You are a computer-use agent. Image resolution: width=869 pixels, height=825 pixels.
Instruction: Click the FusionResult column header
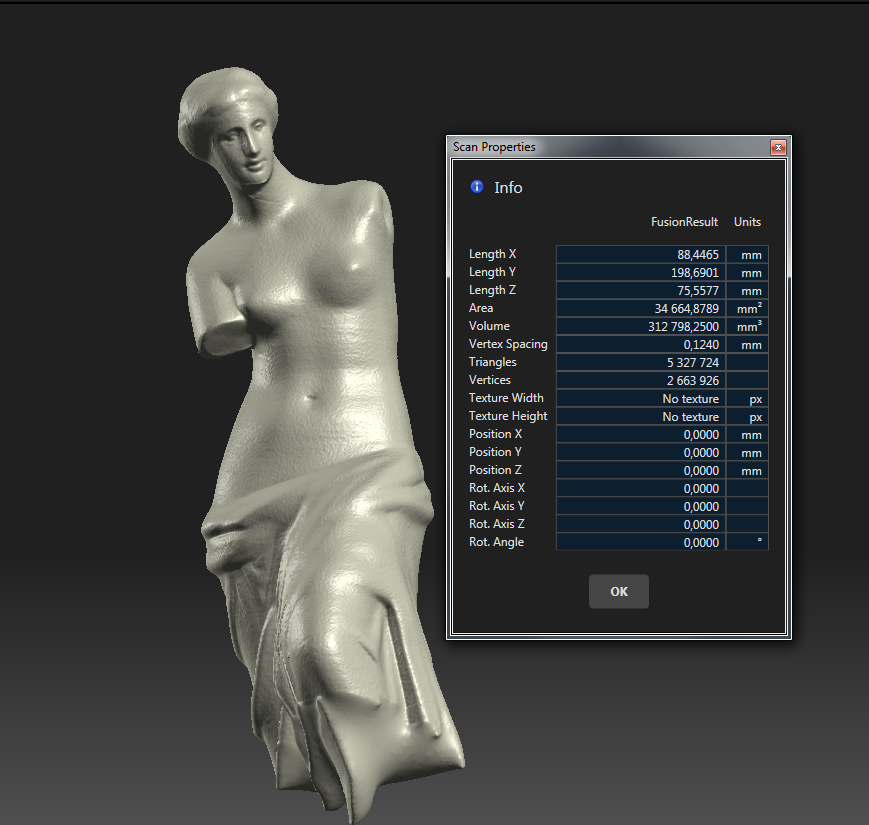[x=684, y=222]
